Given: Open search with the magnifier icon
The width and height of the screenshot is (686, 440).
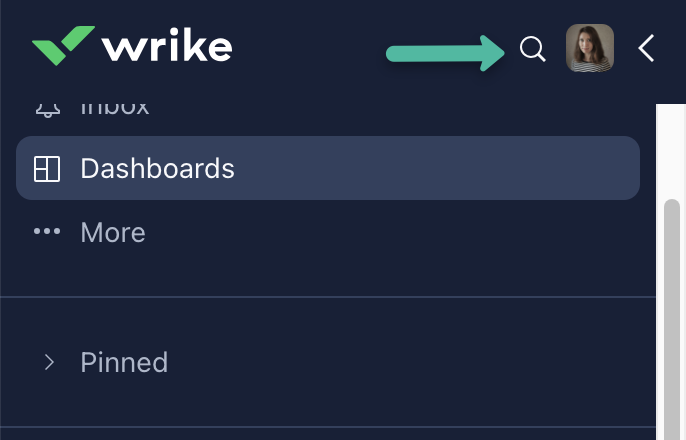Looking at the screenshot, I should tap(533, 50).
